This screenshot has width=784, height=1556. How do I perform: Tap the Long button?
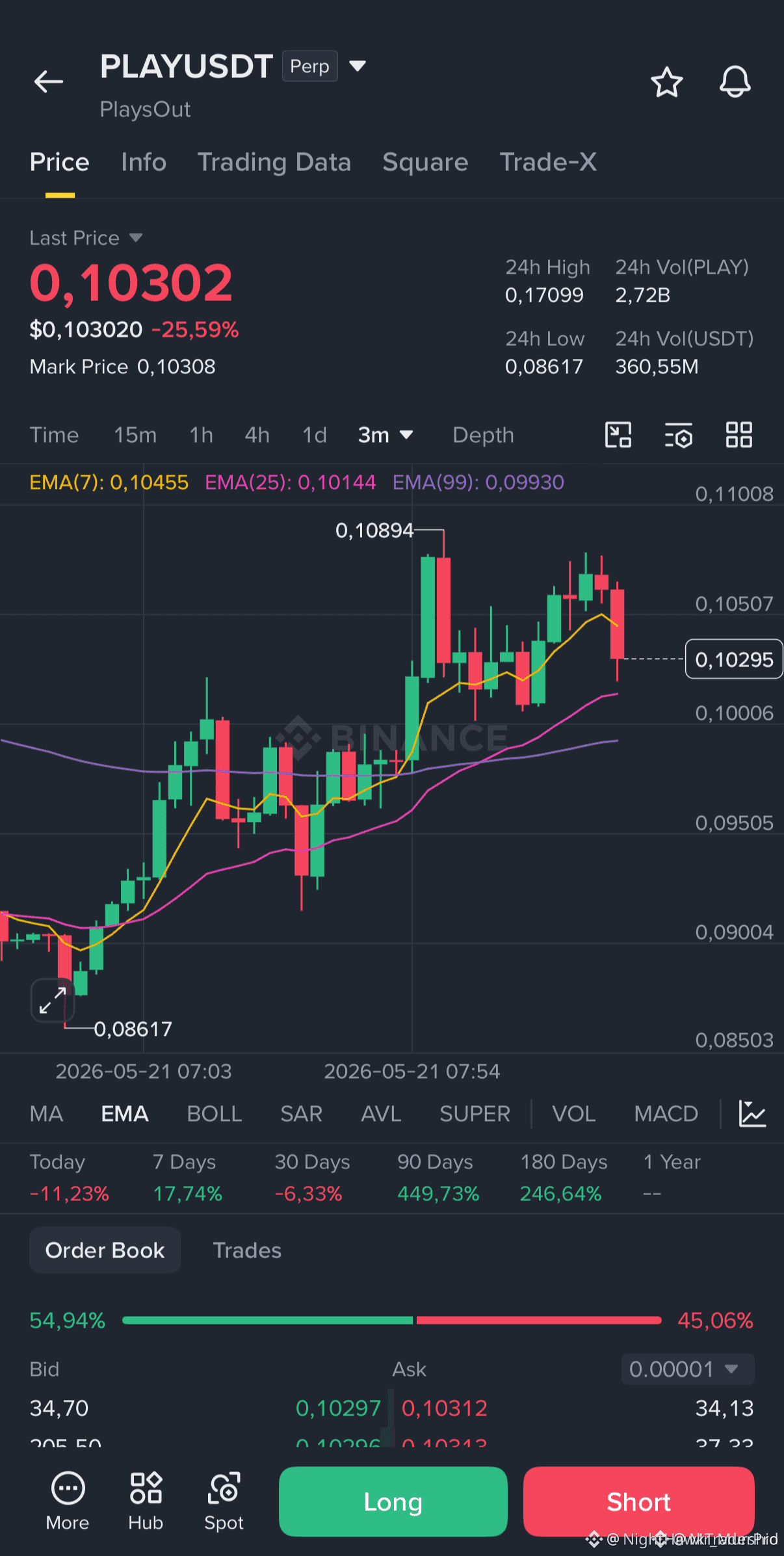(x=393, y=1501)
